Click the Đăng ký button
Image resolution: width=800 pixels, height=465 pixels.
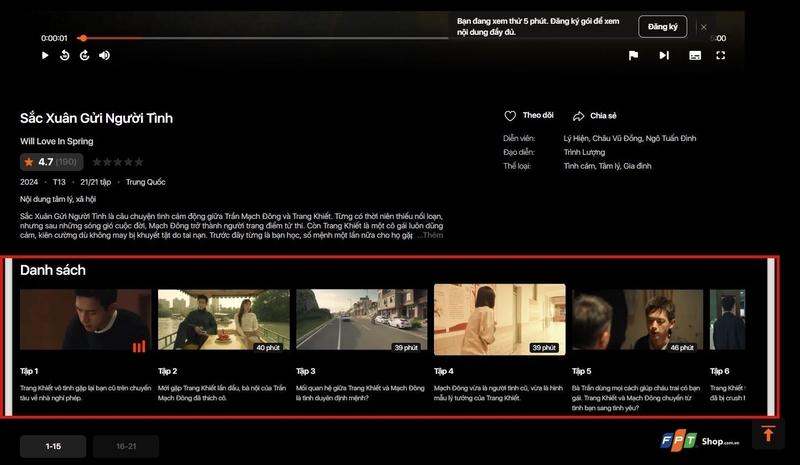(662, 26)
